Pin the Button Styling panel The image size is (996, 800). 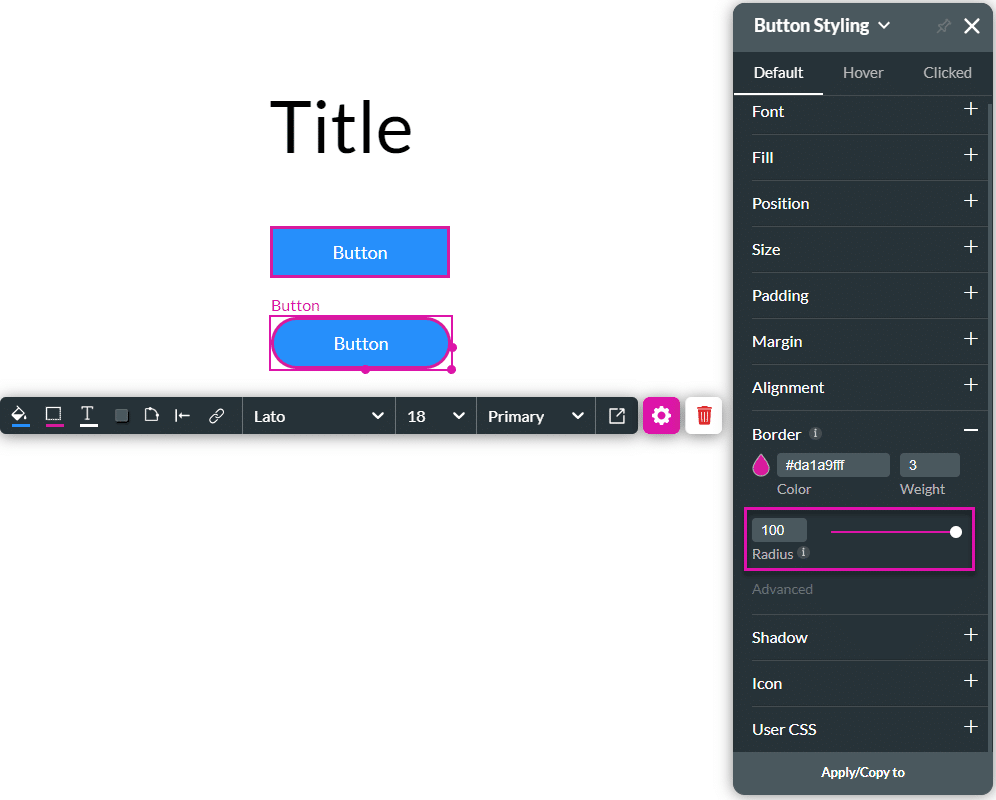coord(943,26)
